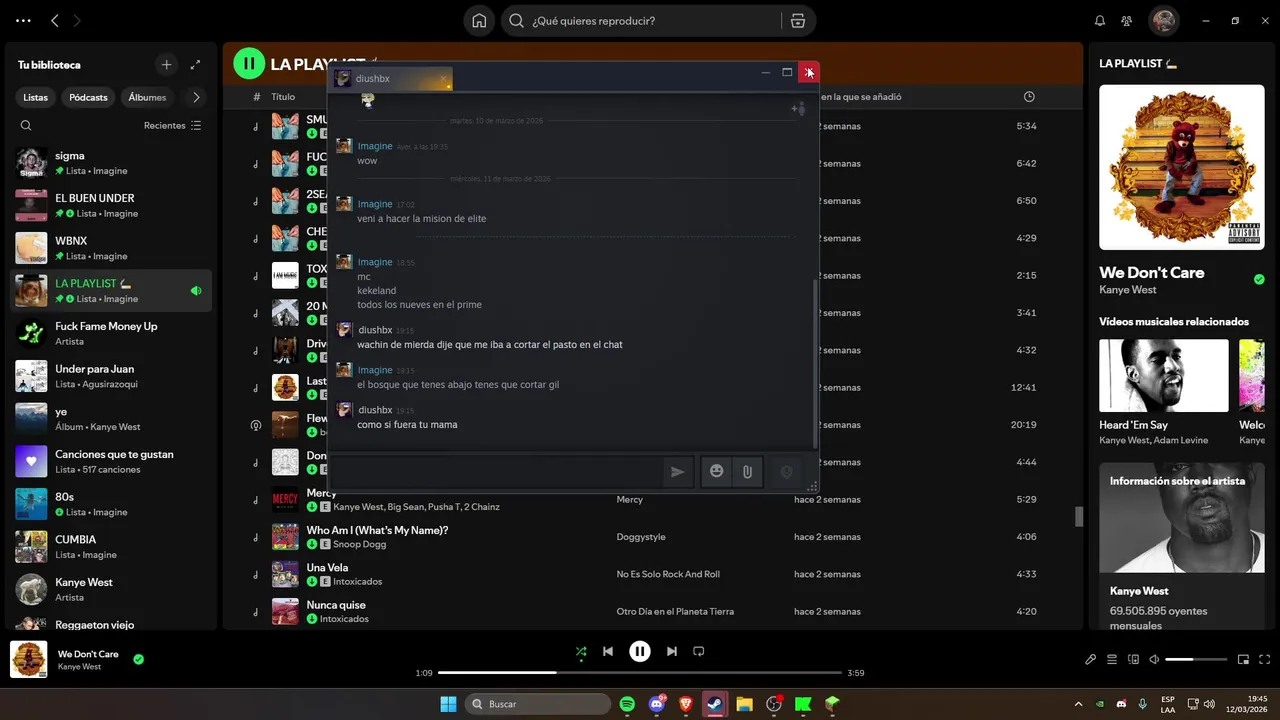Open Friend Activity icon in Spotify top bar
Viewport: 1280px width, 720px height.
point(1127,21)
